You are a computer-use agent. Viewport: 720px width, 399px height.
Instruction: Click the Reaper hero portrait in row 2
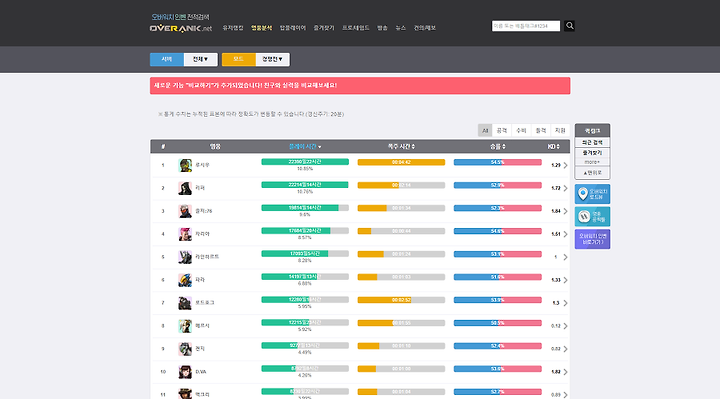click(x=185, y=188)
